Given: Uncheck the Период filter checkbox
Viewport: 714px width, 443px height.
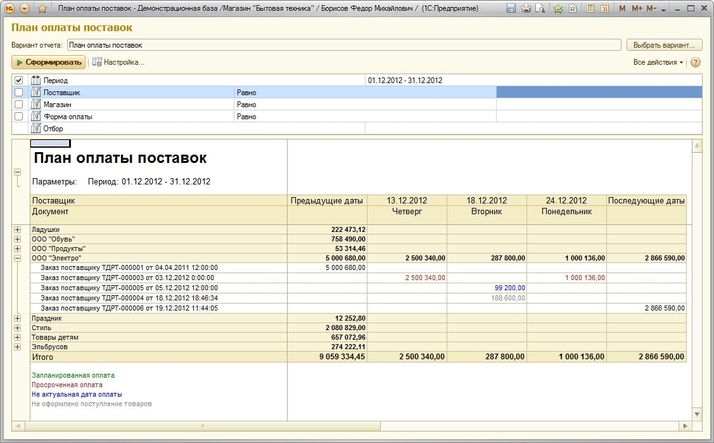Looking at the screenshot, I should pyautogui.click(x=19, y=80).
